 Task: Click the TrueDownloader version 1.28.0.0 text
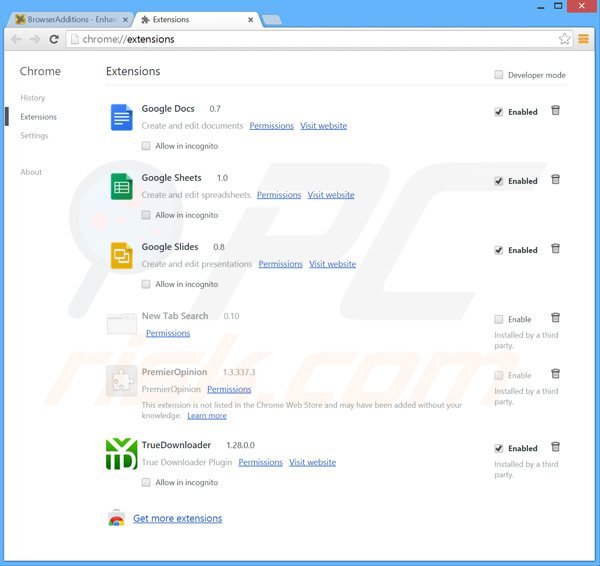point(240,445)
